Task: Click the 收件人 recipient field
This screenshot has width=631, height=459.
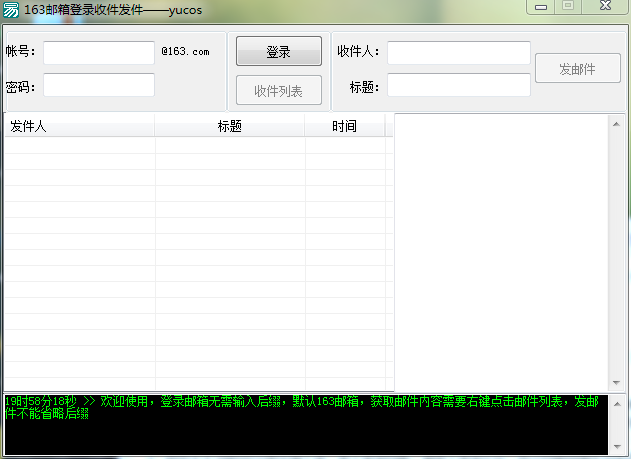Action: pyautogui.click(x=458, y=52)
